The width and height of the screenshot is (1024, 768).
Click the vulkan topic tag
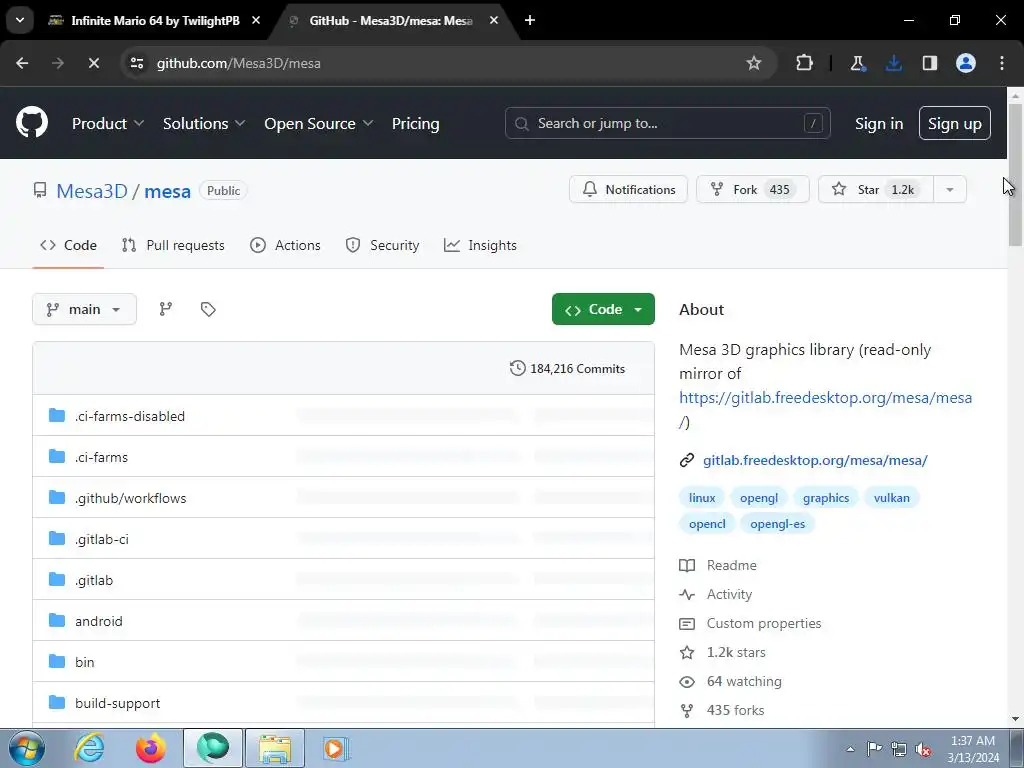point(891,498)
